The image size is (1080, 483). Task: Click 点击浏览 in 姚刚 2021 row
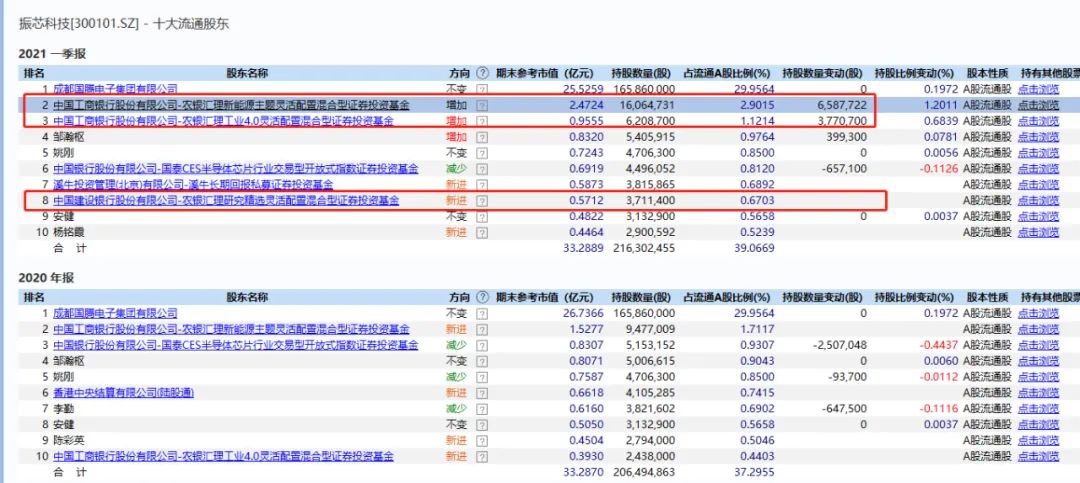coord(1038,153)
